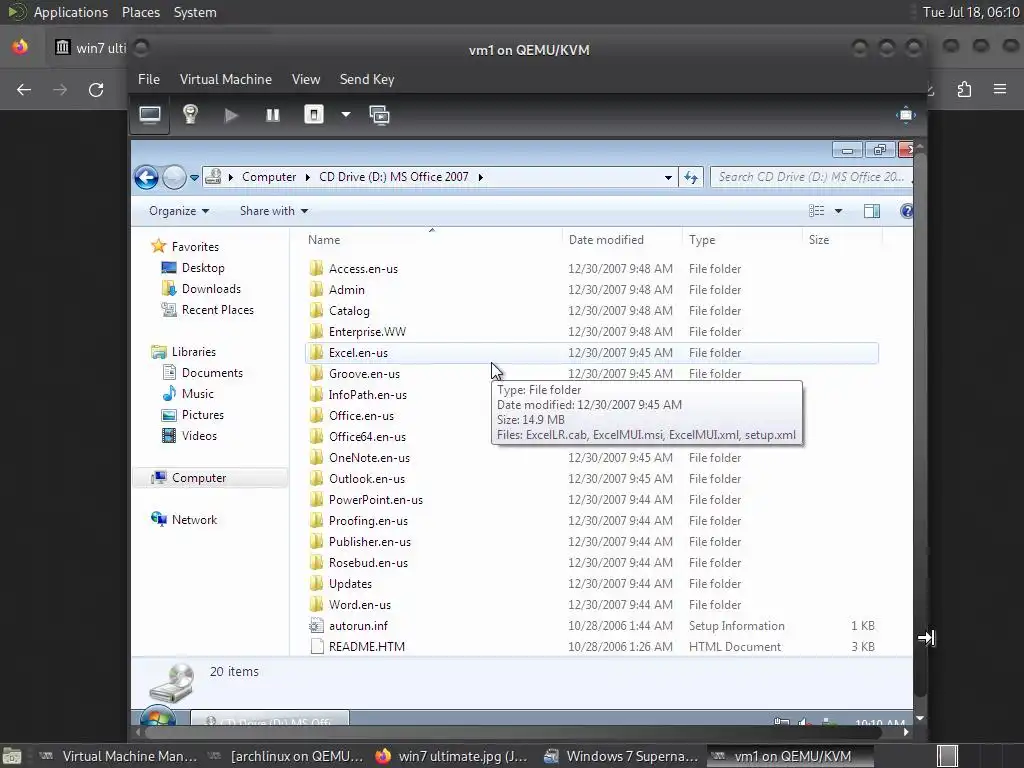
Task: Click the Run virtual machine play button
Action: [x=231, y=116]
